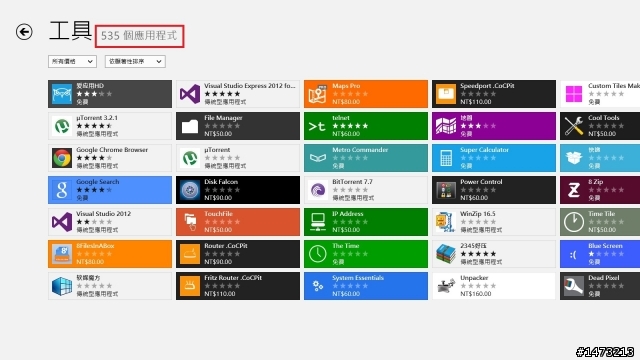The height and width of the screenshot is (360, 640).
Task: Open the Google Search app icon
Action: tap(62, 190)
